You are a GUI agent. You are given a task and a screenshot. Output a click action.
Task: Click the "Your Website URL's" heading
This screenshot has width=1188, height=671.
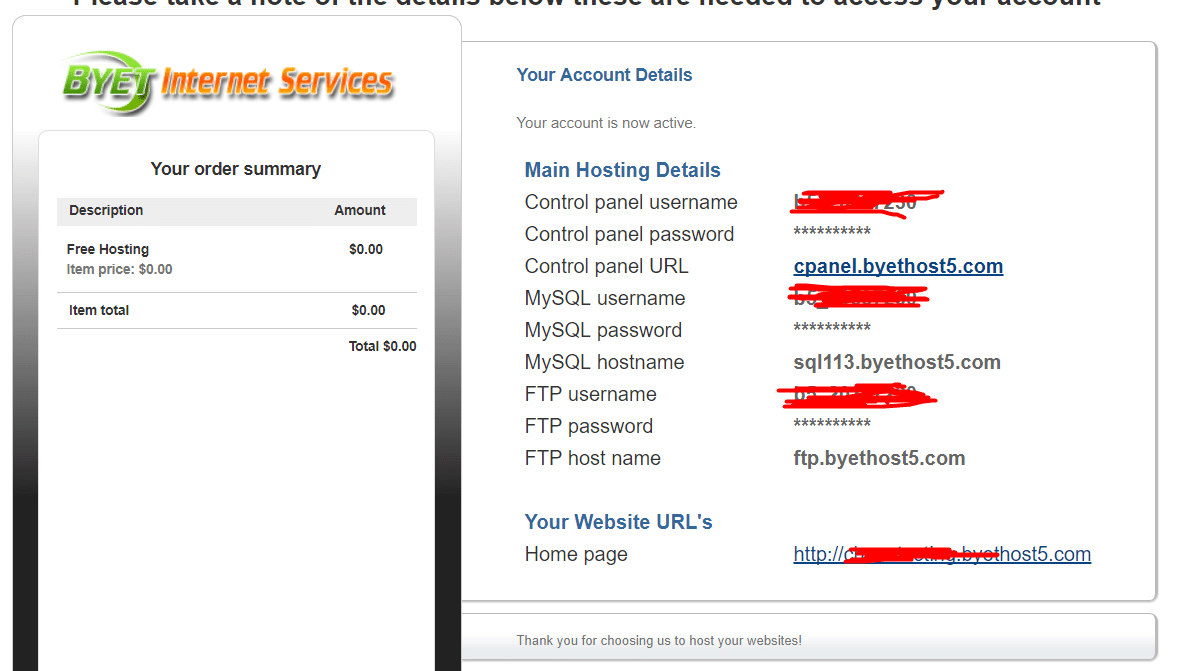pos(618,522)
